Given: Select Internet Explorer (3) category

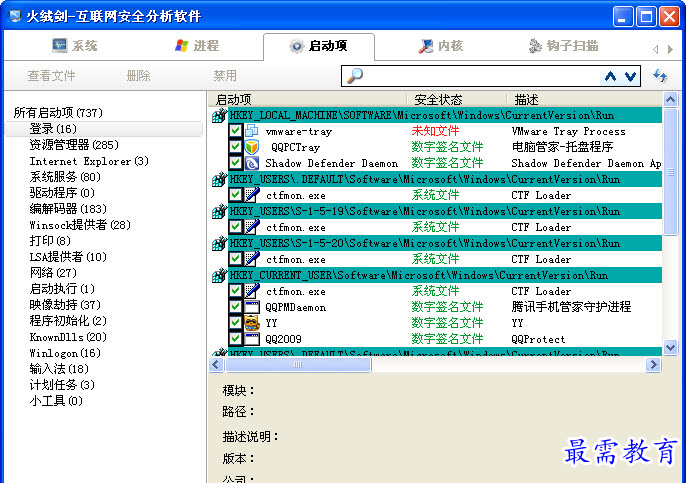Looking at the screenshot, I should click(x=89, y=161).
